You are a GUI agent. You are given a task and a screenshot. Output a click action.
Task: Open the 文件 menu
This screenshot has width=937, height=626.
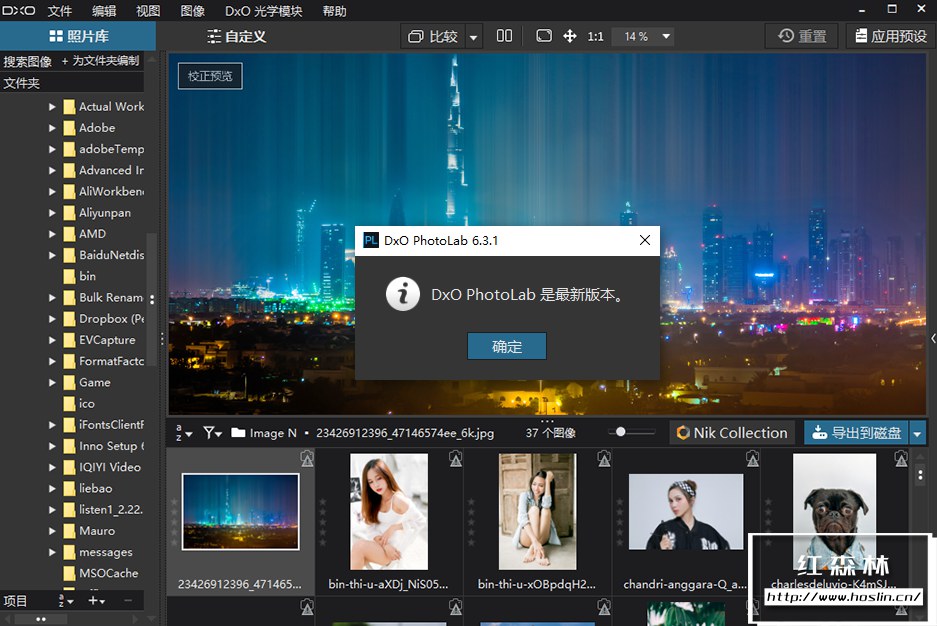60,11
